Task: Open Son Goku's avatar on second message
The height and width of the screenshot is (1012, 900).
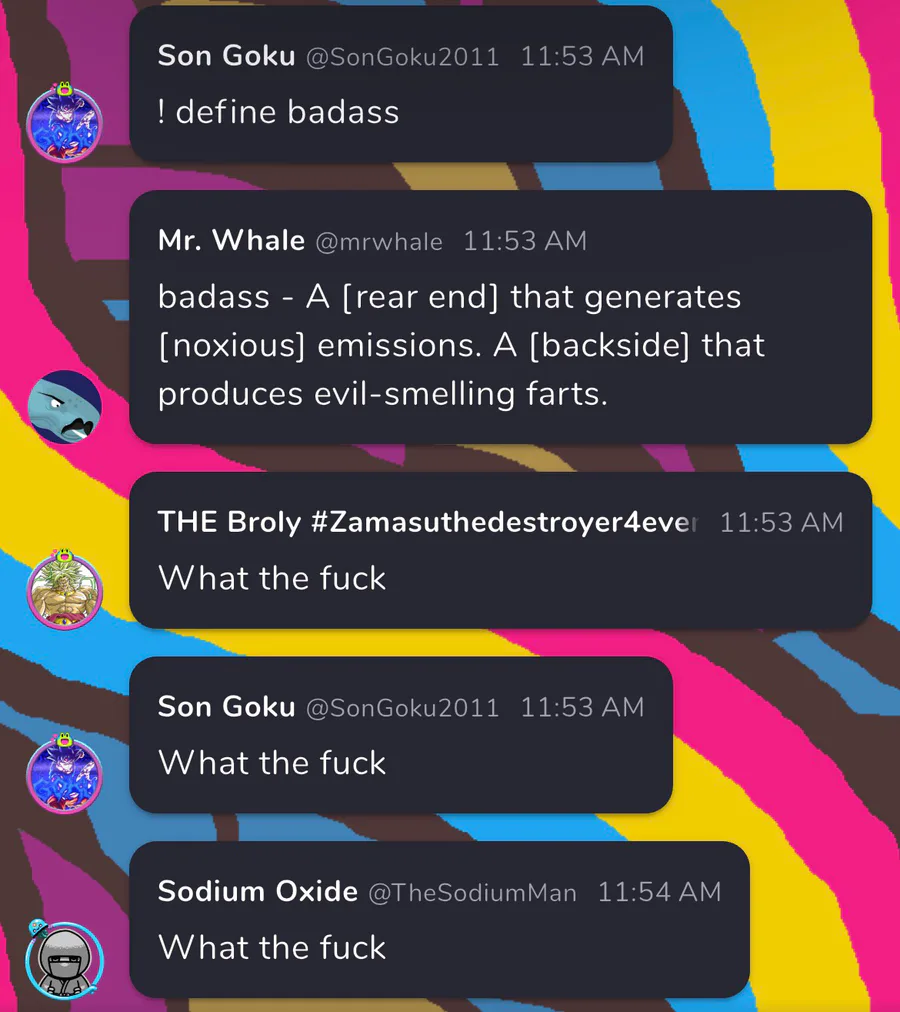Action: pos(64,775)
